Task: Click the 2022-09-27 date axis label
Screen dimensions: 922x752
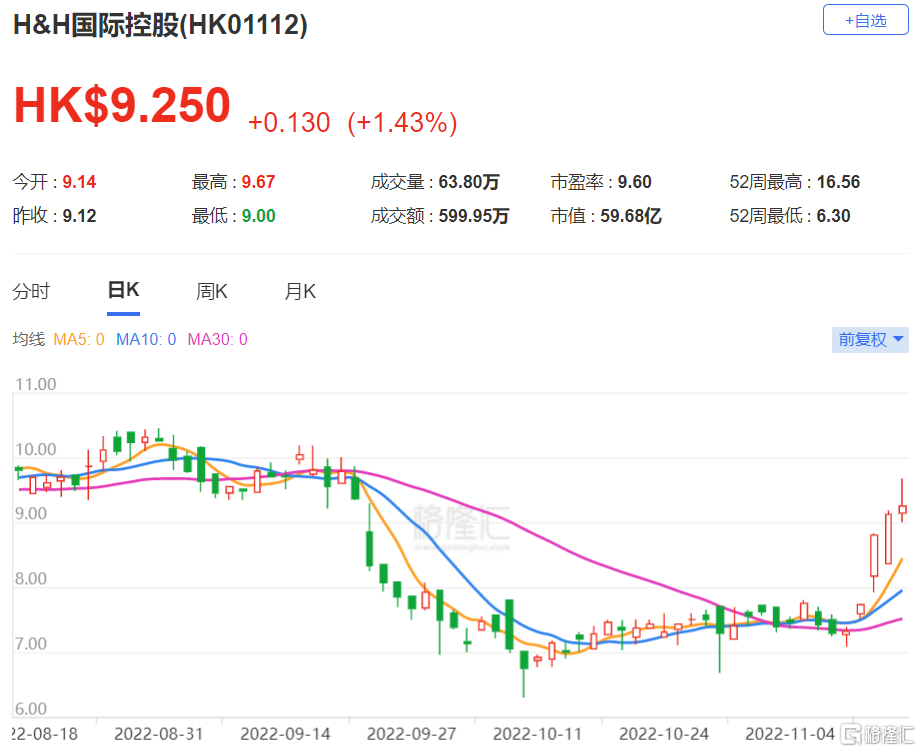Action: [x=412, y=734]
